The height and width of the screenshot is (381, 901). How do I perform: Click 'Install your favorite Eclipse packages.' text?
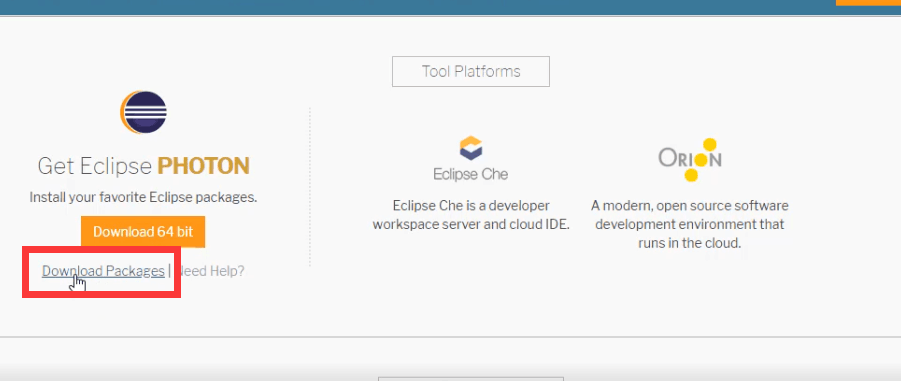[143, 197]
